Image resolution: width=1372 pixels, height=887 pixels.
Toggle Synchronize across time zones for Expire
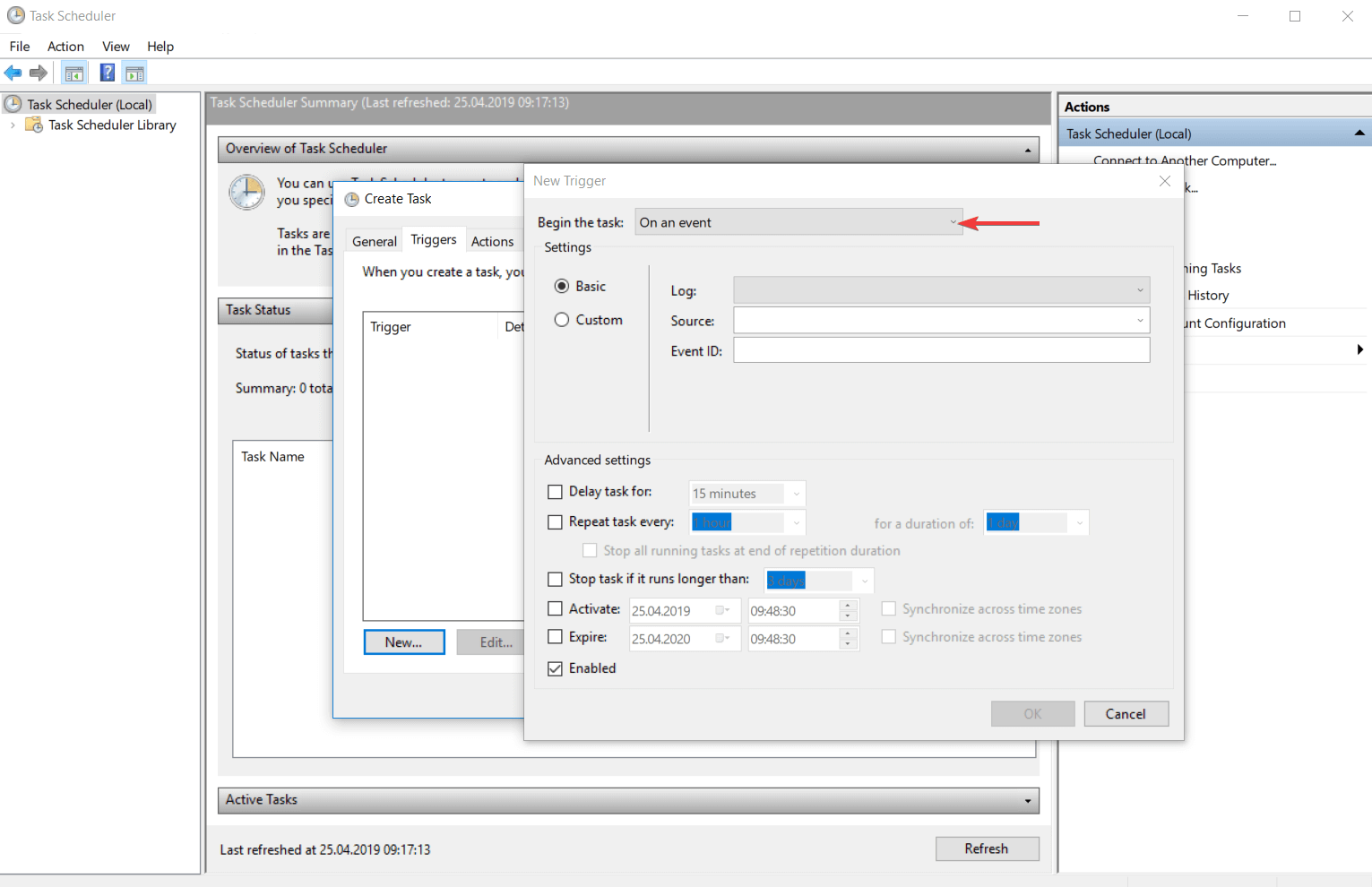point(889,637)
